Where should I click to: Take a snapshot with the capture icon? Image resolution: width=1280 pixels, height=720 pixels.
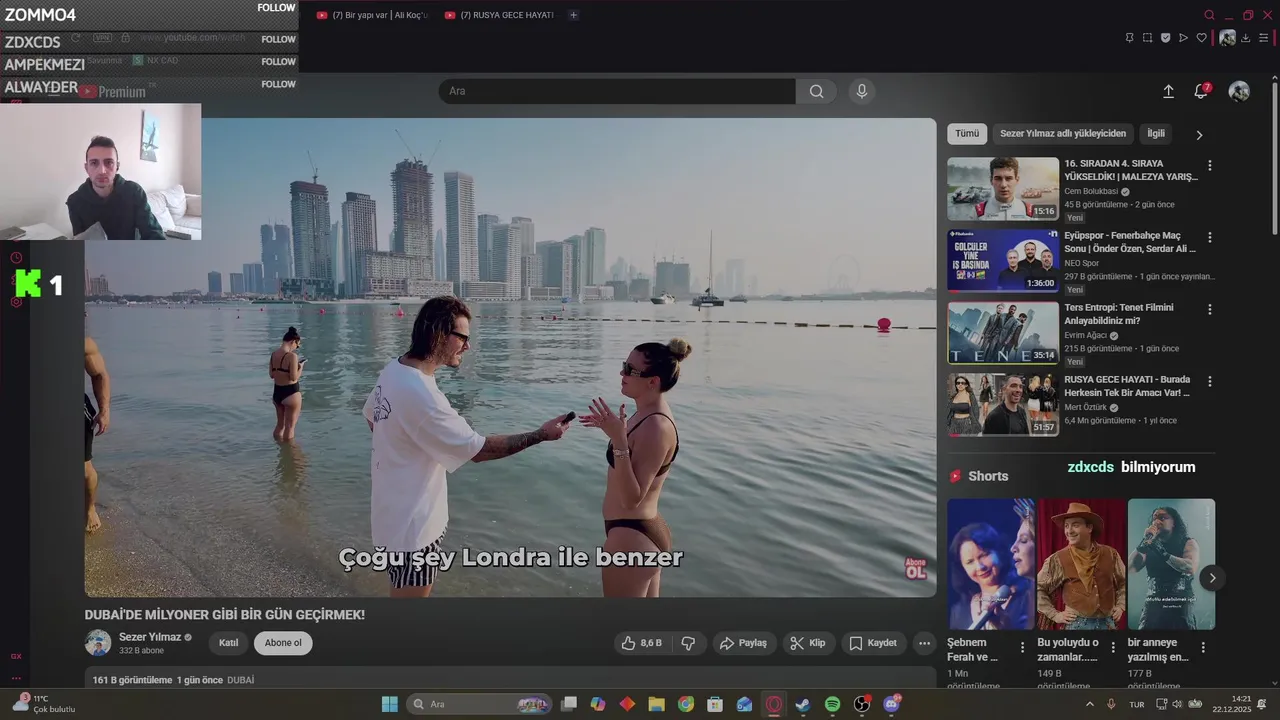pyautogui.click(x=1147, y=38)
